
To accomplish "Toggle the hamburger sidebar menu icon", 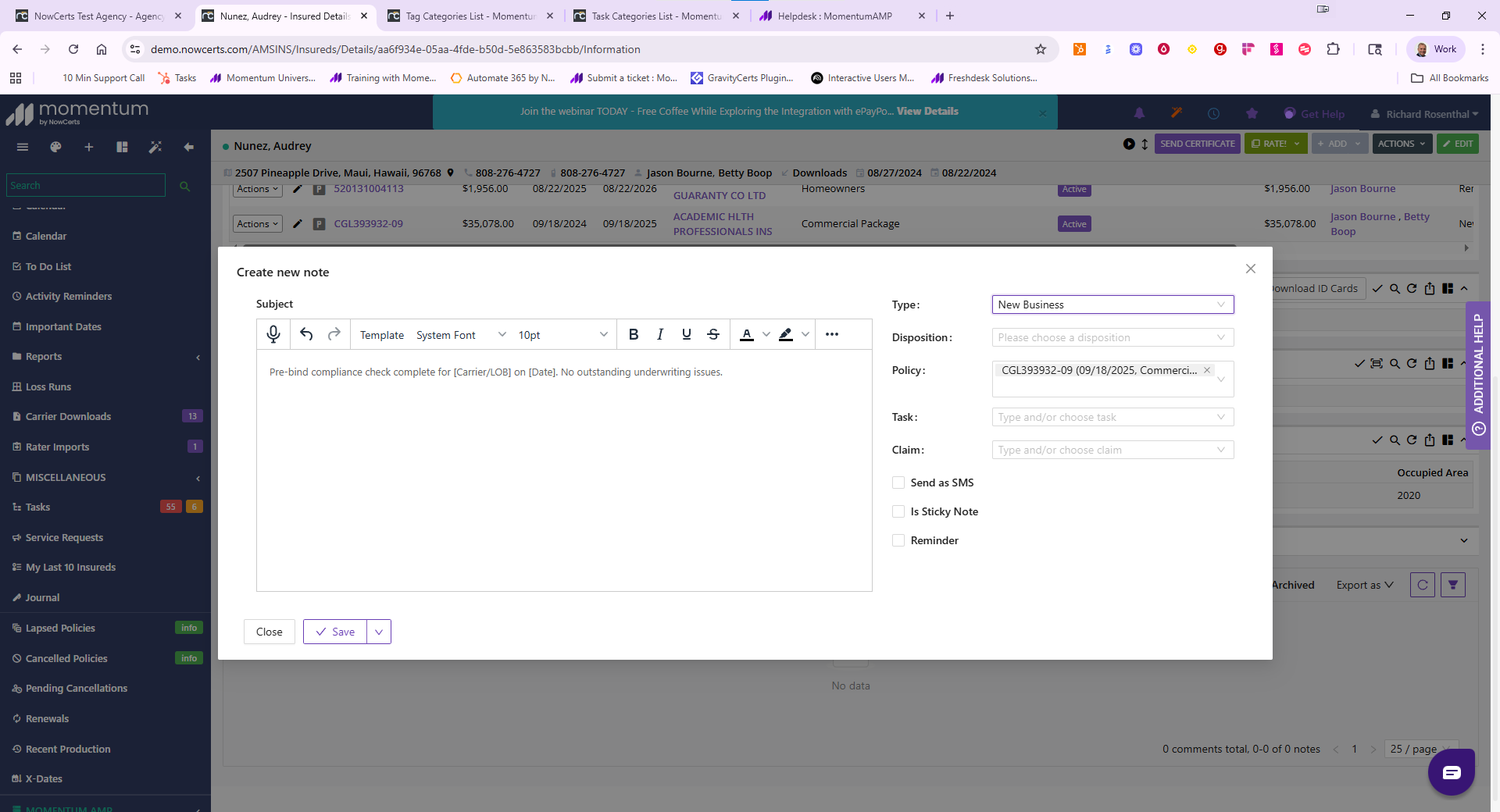I will point(23,147).
